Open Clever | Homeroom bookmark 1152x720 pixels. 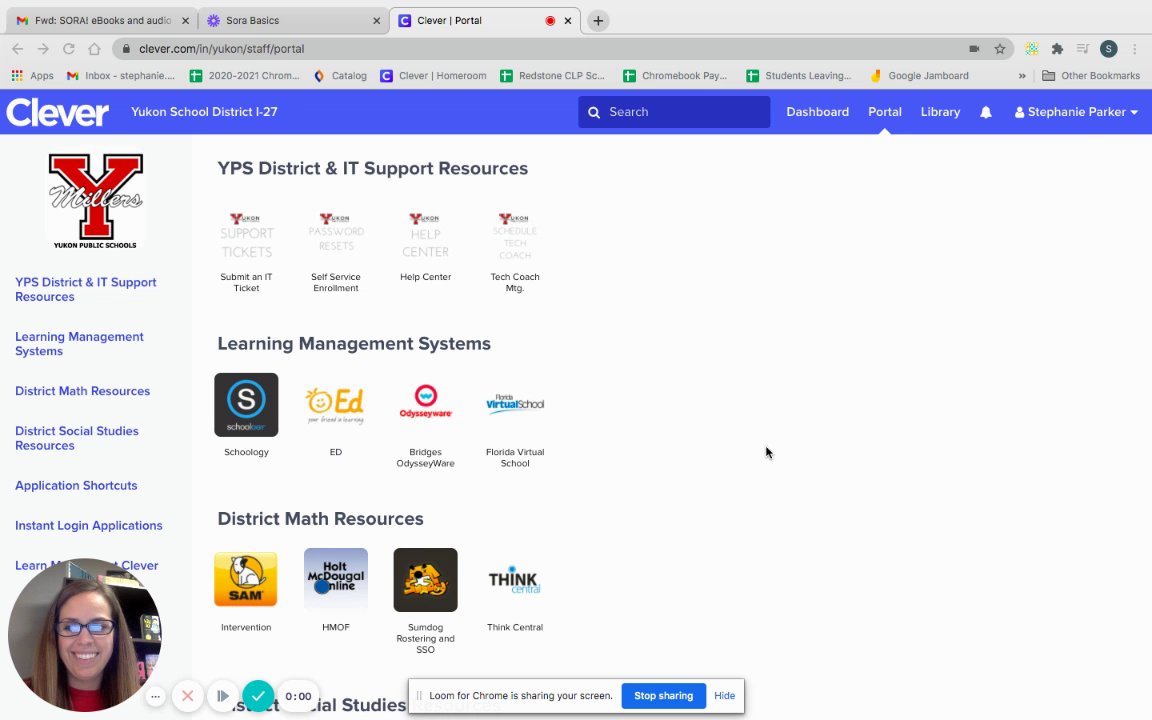(x=433, y=76)
